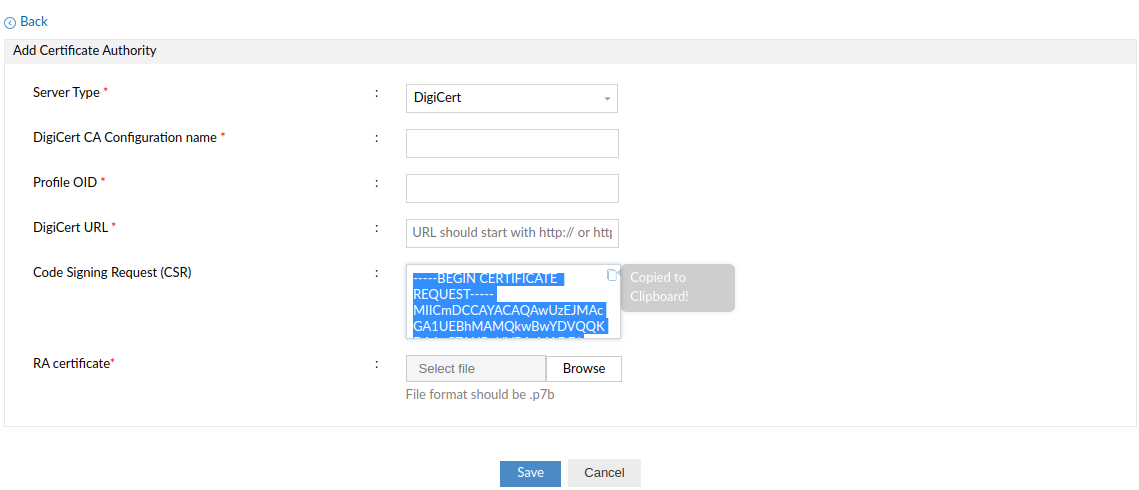This screenshot has width=1139, height=490.
Task: Focus the DigiCert CA Configuration name field
Action: pyautogui.click(x=512, y=143)
